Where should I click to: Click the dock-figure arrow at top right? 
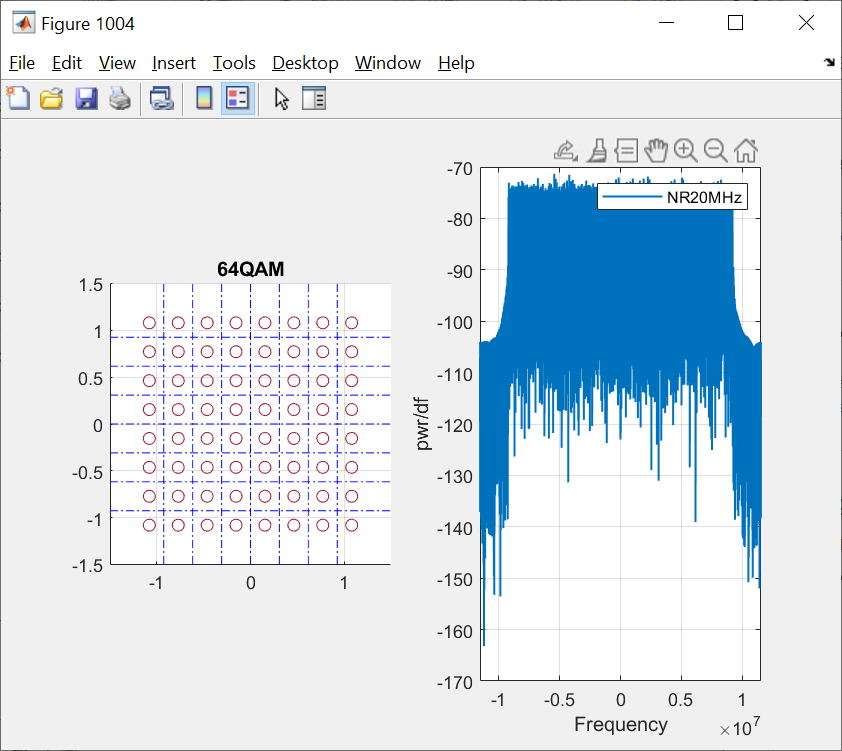(829, 62)
